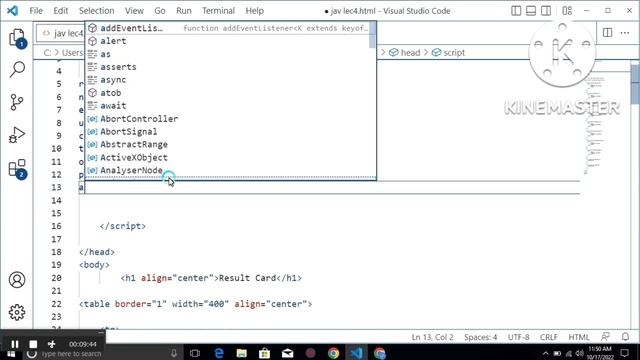
Task: Open notifications bell in status bar
Action: tap(625, 337)
